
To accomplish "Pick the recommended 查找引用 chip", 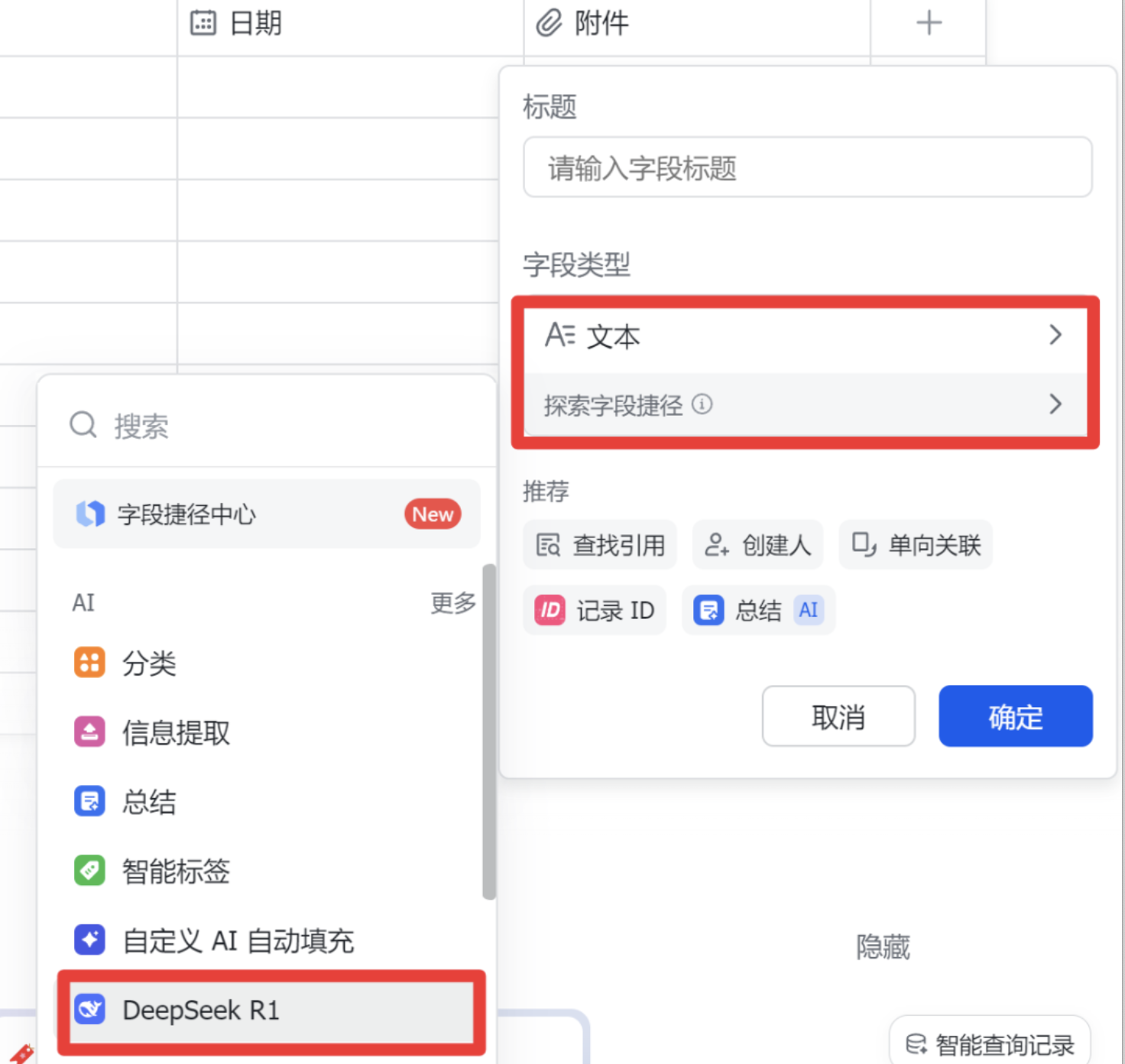I will pos(600,545).
